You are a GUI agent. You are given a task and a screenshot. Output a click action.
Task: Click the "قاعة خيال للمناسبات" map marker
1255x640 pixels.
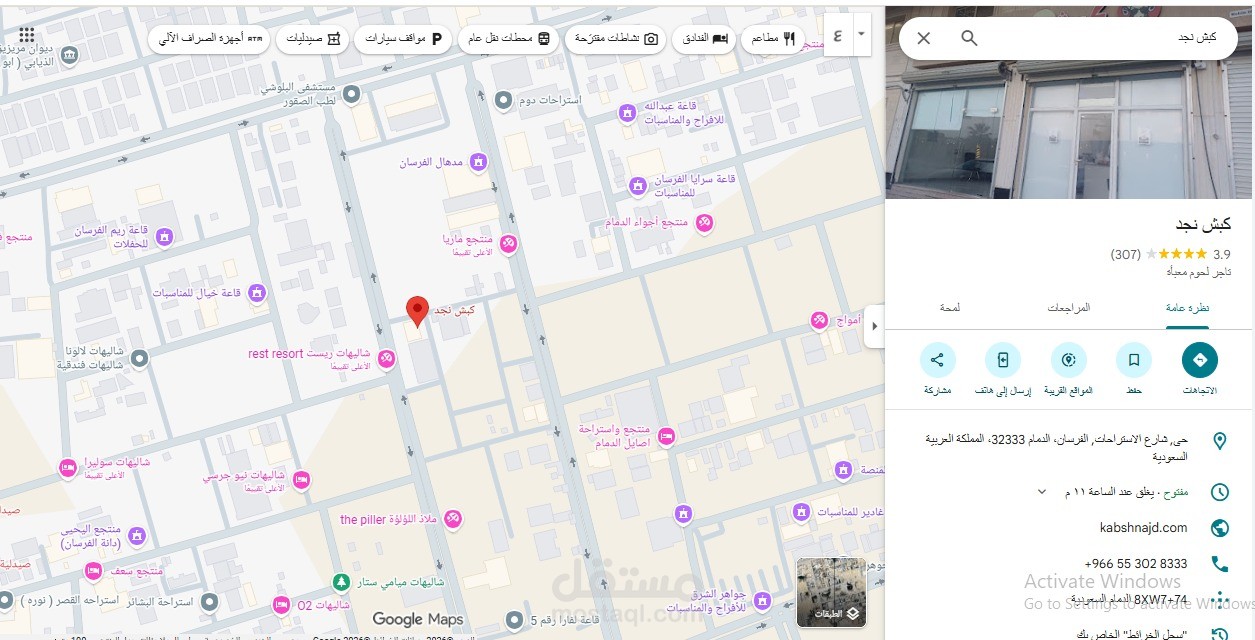pyautogui.click(x=257, y=293)
